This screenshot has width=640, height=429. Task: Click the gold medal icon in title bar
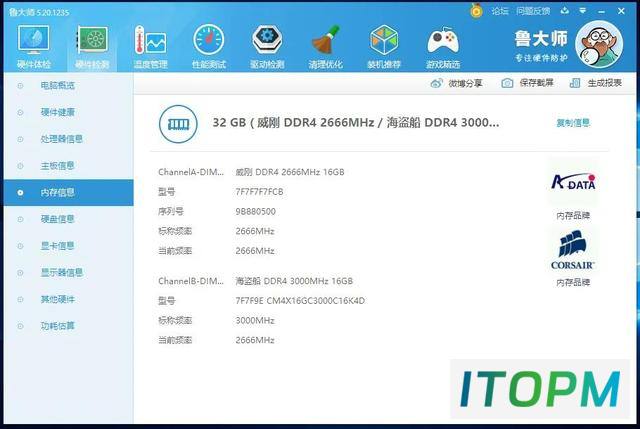tap(476, 11)
